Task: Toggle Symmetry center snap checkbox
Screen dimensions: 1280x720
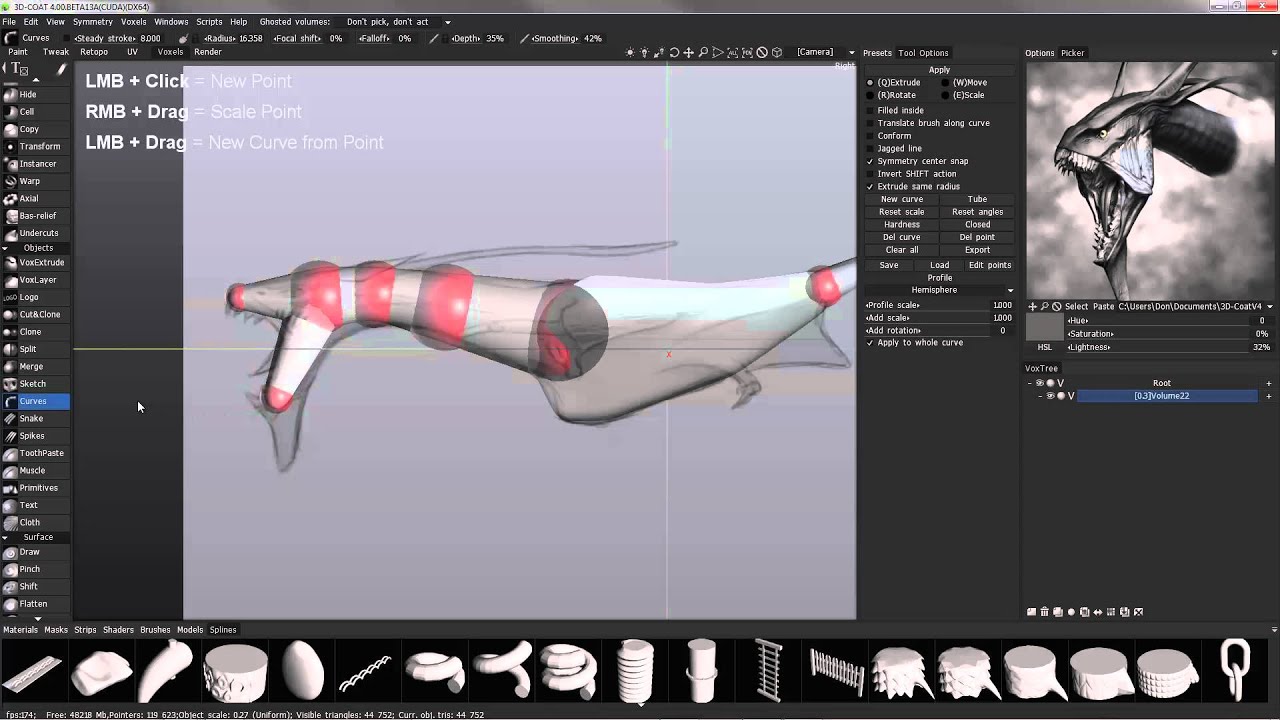Action: point(870,161)
